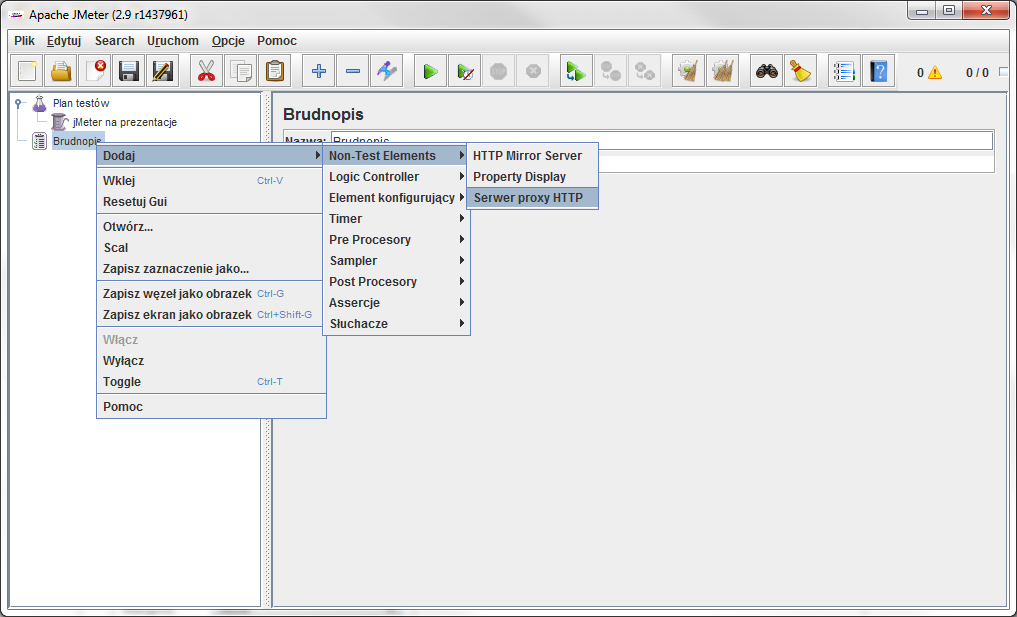Expand Sampler submenu
The width and height of the screenshot is (1017, 617).
click(x=396, y=261)
